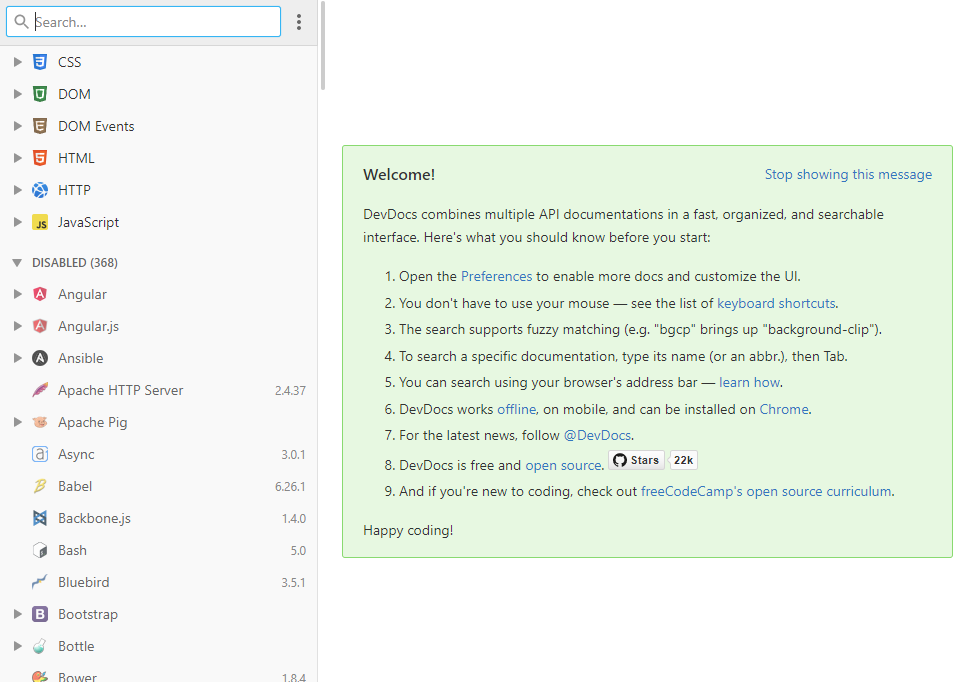Expand the HTML documentation arrow
This screenshot has height=682, width=976.
(17, 158)
